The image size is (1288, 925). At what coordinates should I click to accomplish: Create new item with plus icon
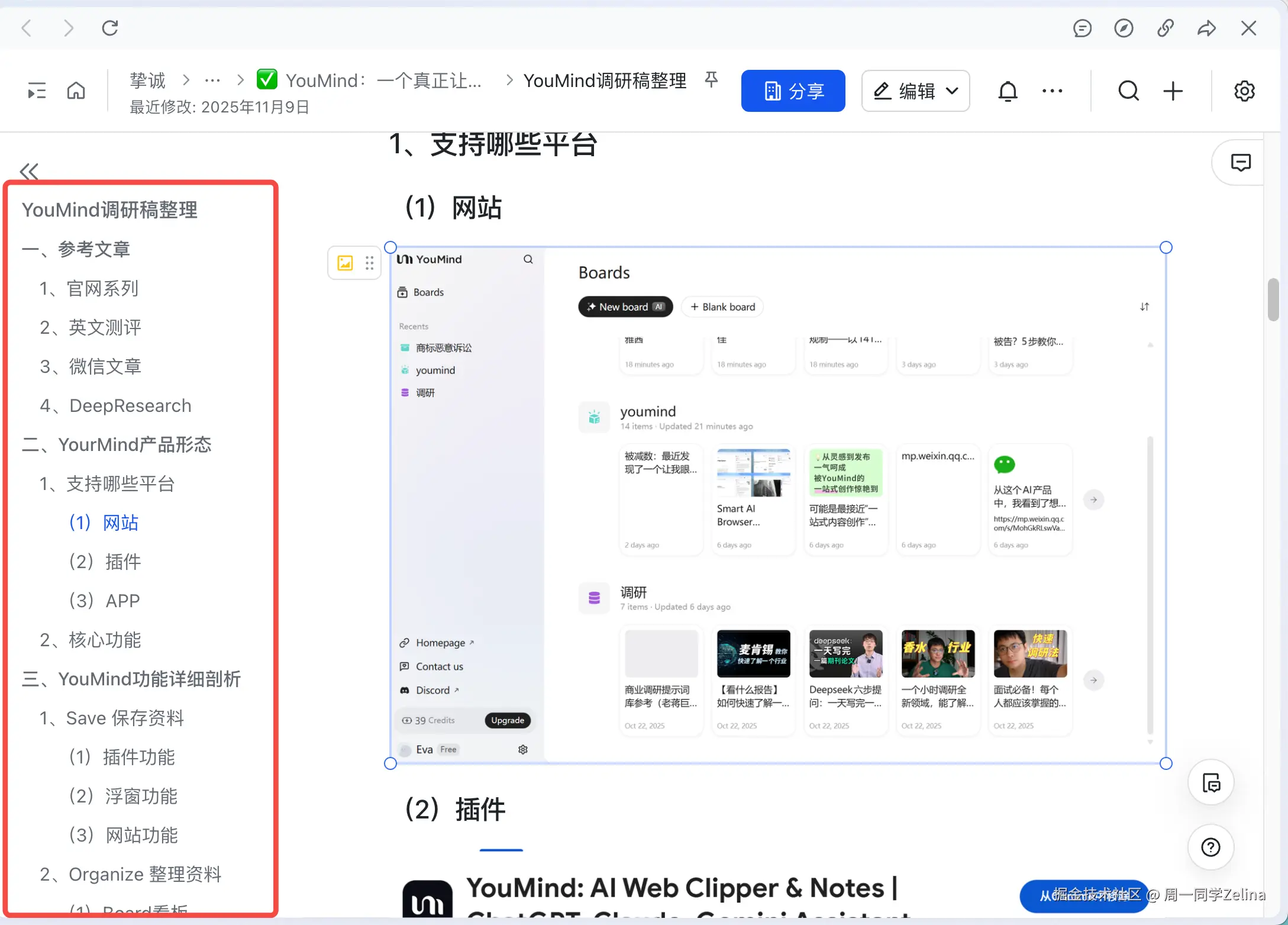(1173, 91)
